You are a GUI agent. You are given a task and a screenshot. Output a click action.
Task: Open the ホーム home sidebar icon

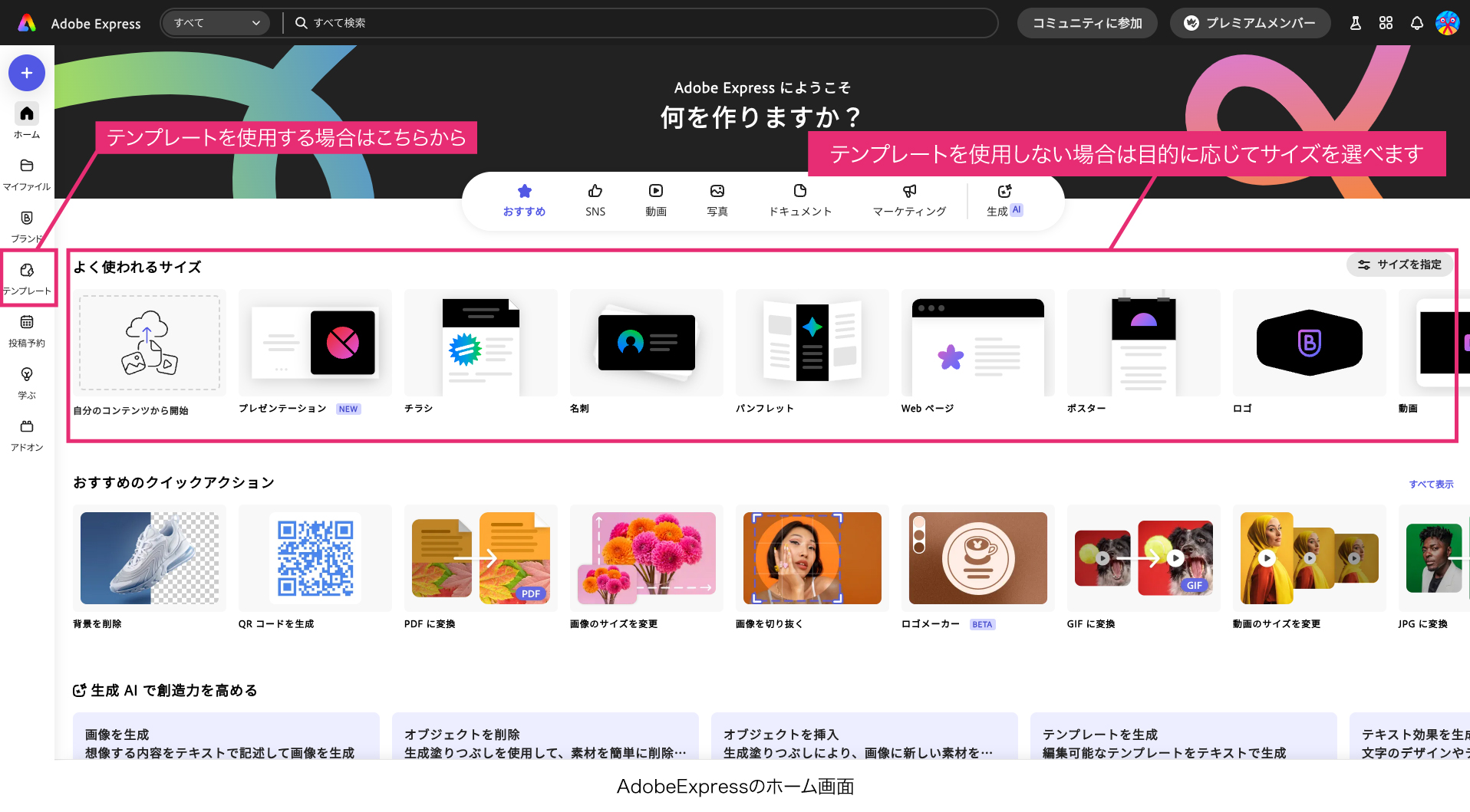(27, 120)
